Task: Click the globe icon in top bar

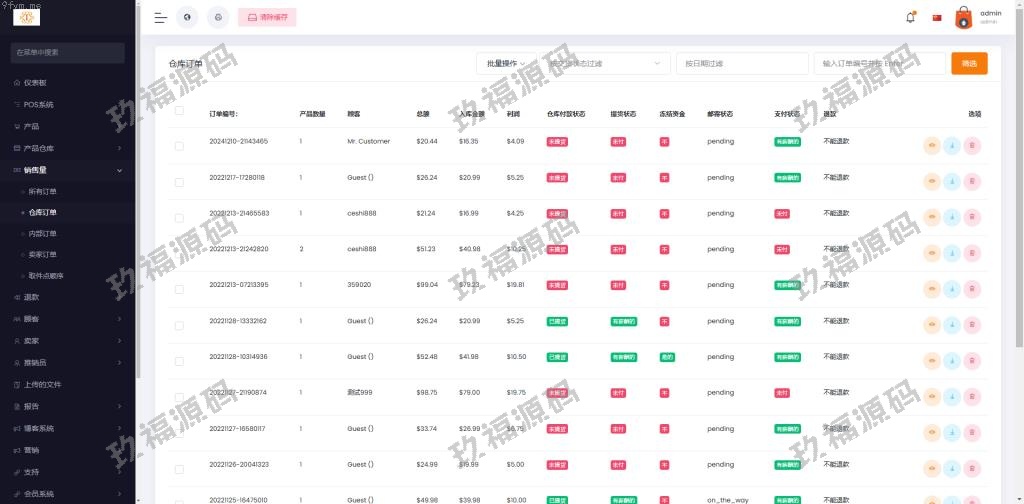Action: pyautogui.click(x=187, y=18)
